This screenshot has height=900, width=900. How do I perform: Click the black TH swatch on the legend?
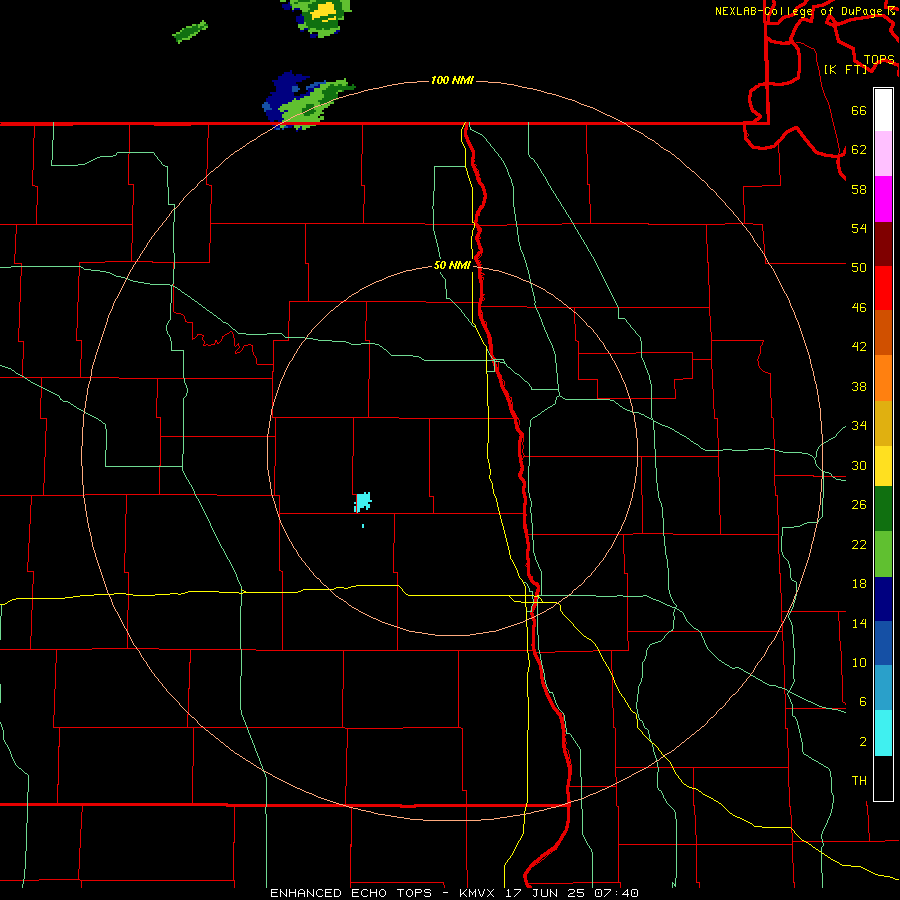tap(883, 778)
